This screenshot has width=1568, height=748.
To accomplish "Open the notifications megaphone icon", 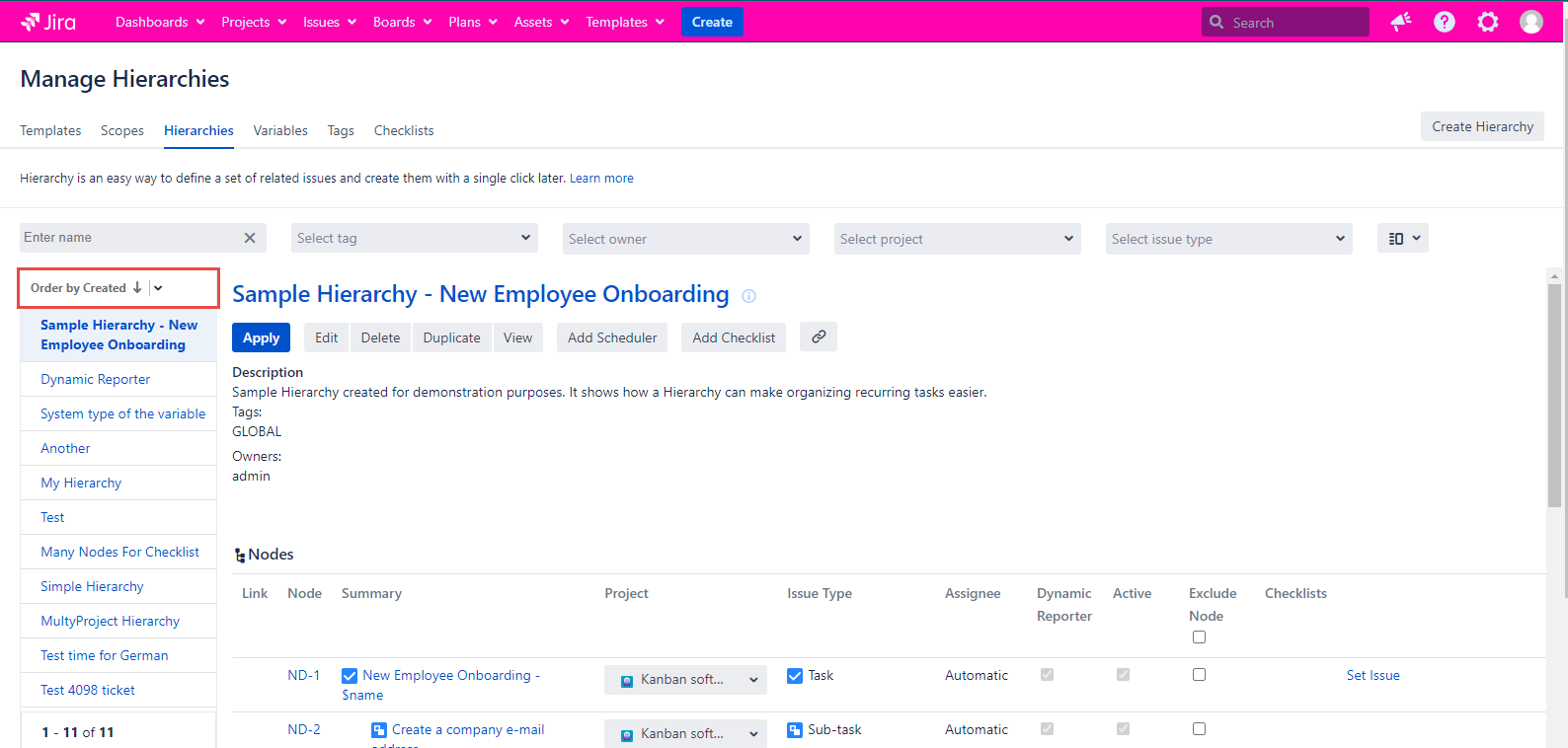I will pyautogui.click(x=1400, y=22).
